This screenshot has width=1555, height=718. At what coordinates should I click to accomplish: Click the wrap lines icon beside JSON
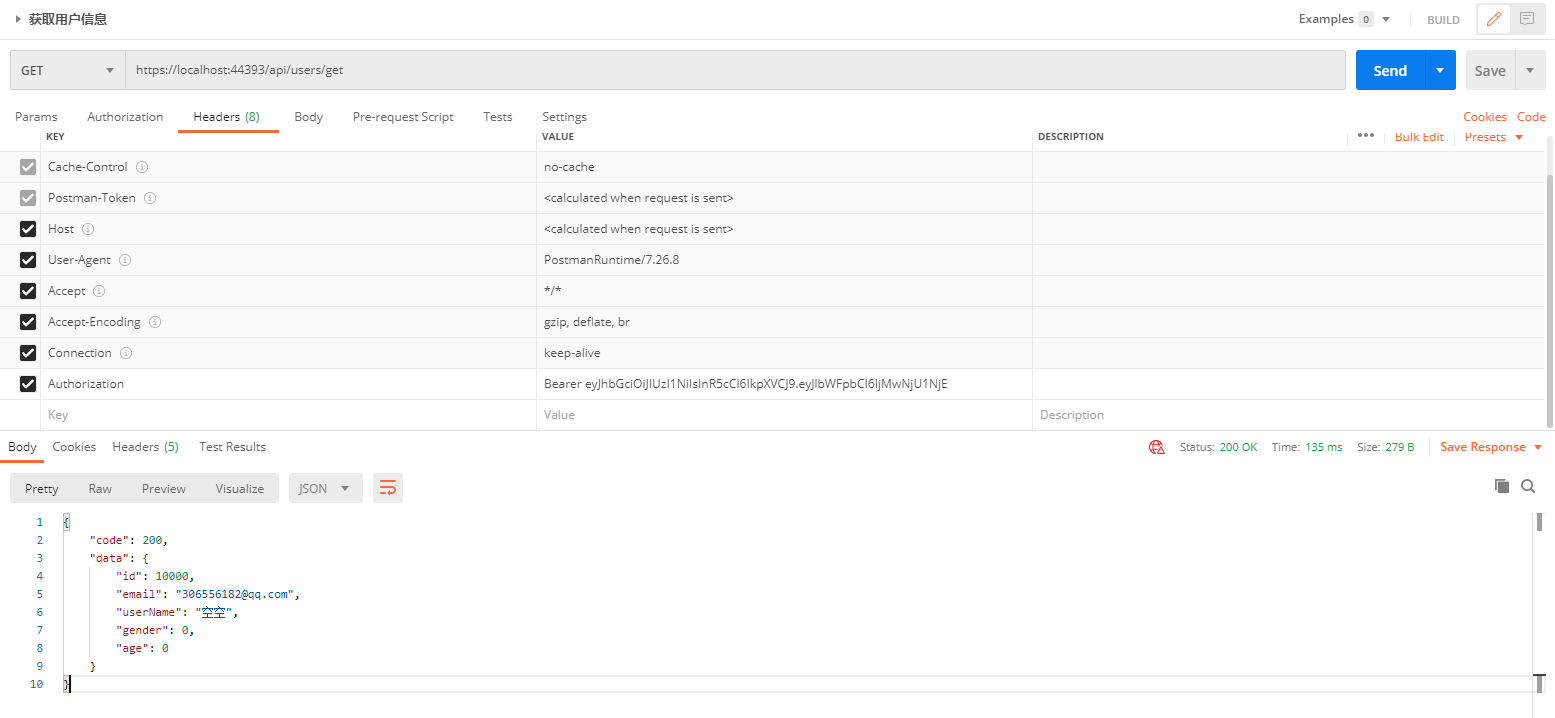388,488
